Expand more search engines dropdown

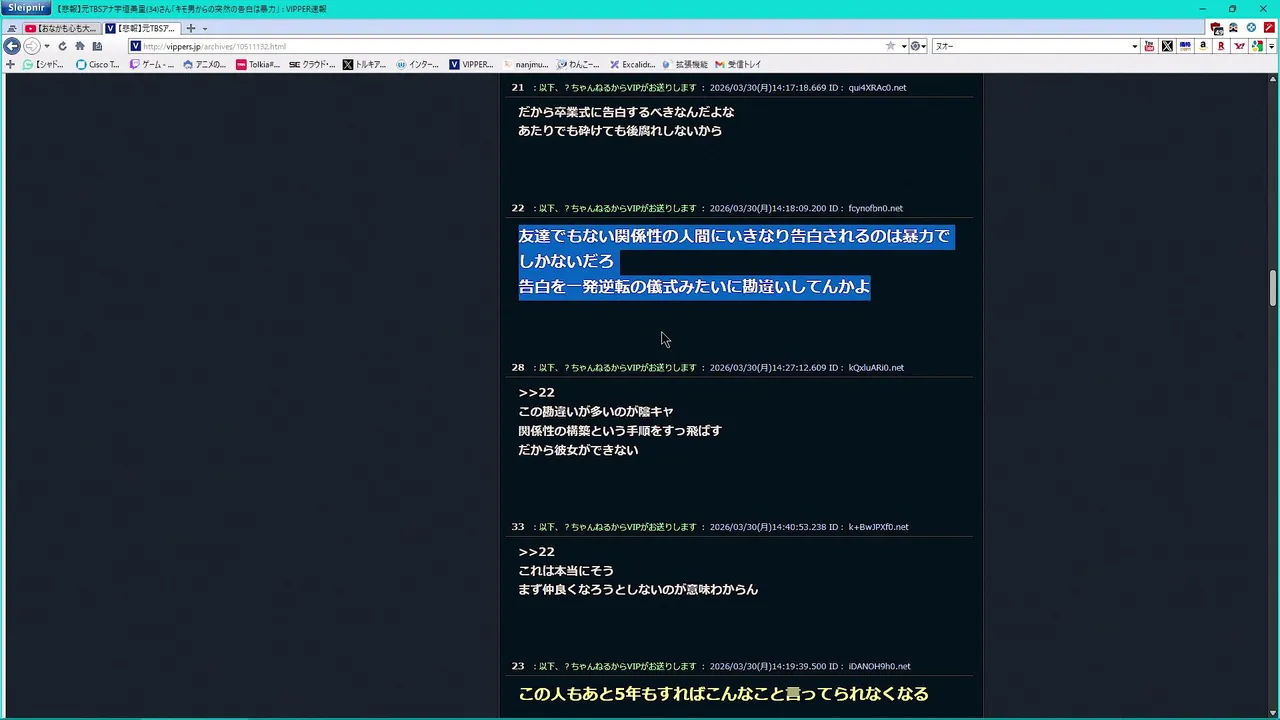1270,46
